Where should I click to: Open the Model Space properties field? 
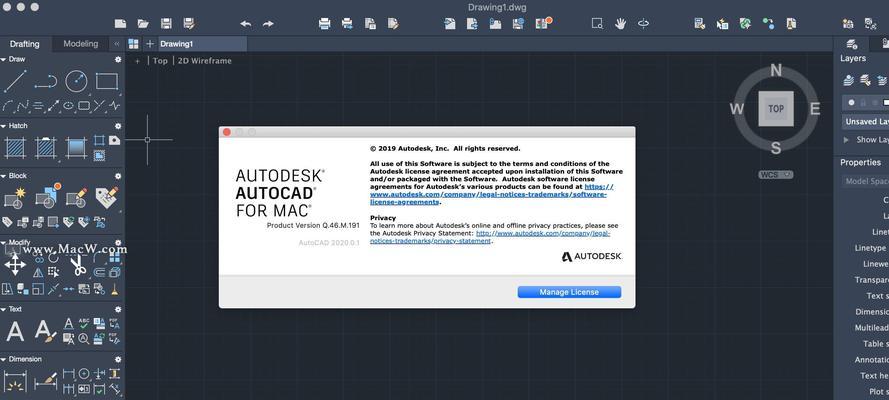click(865, 181)
